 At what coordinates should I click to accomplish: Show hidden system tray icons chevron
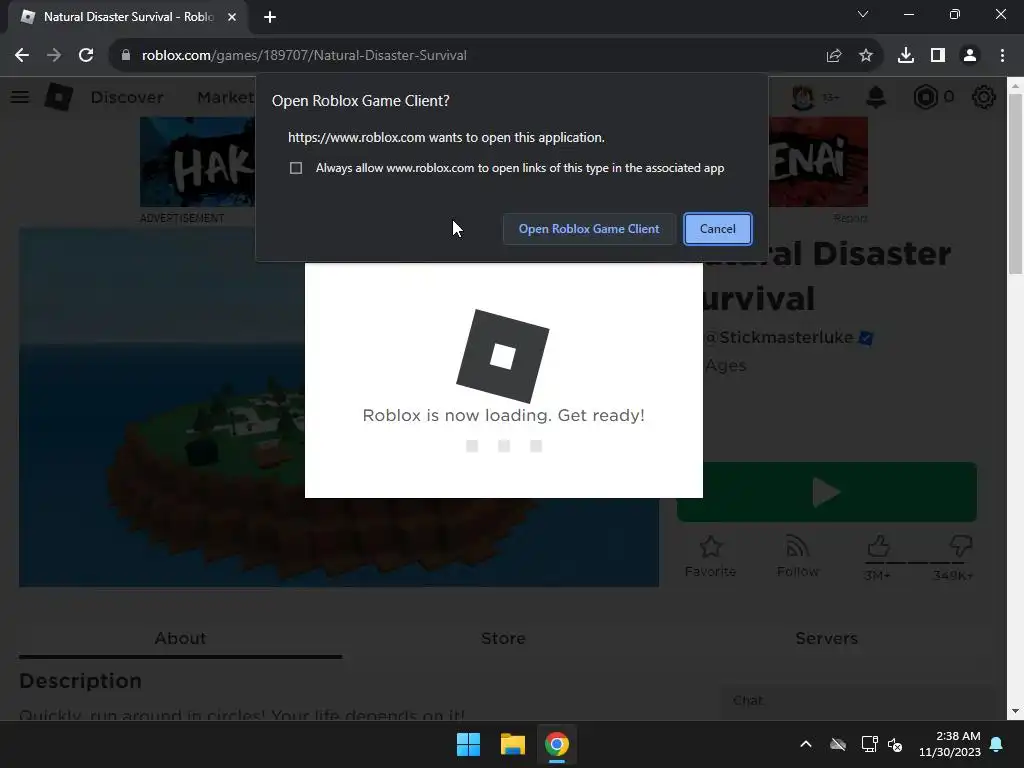click(806, 744)
